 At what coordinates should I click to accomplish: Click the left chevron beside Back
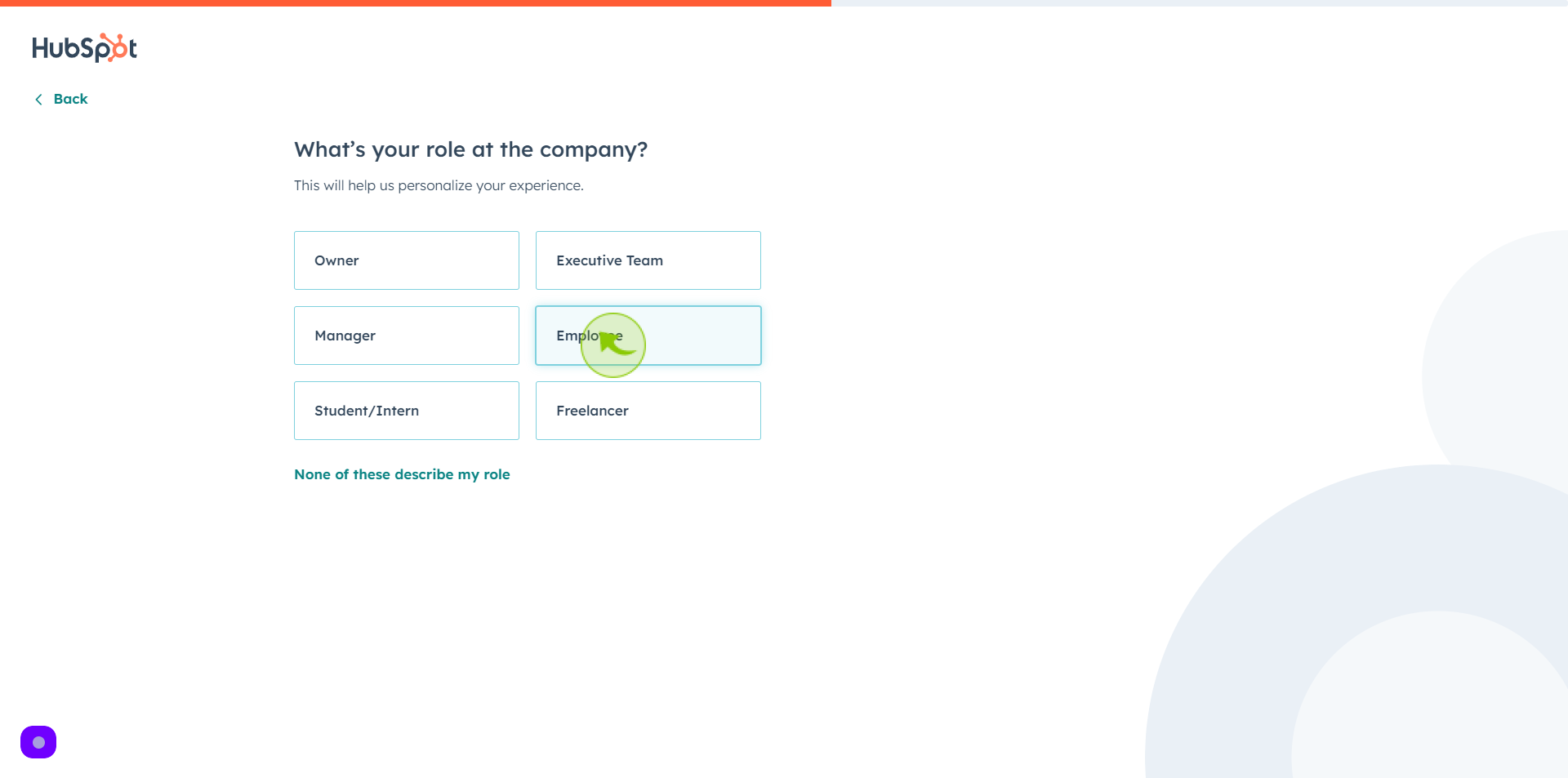click(x=38, y=100)
